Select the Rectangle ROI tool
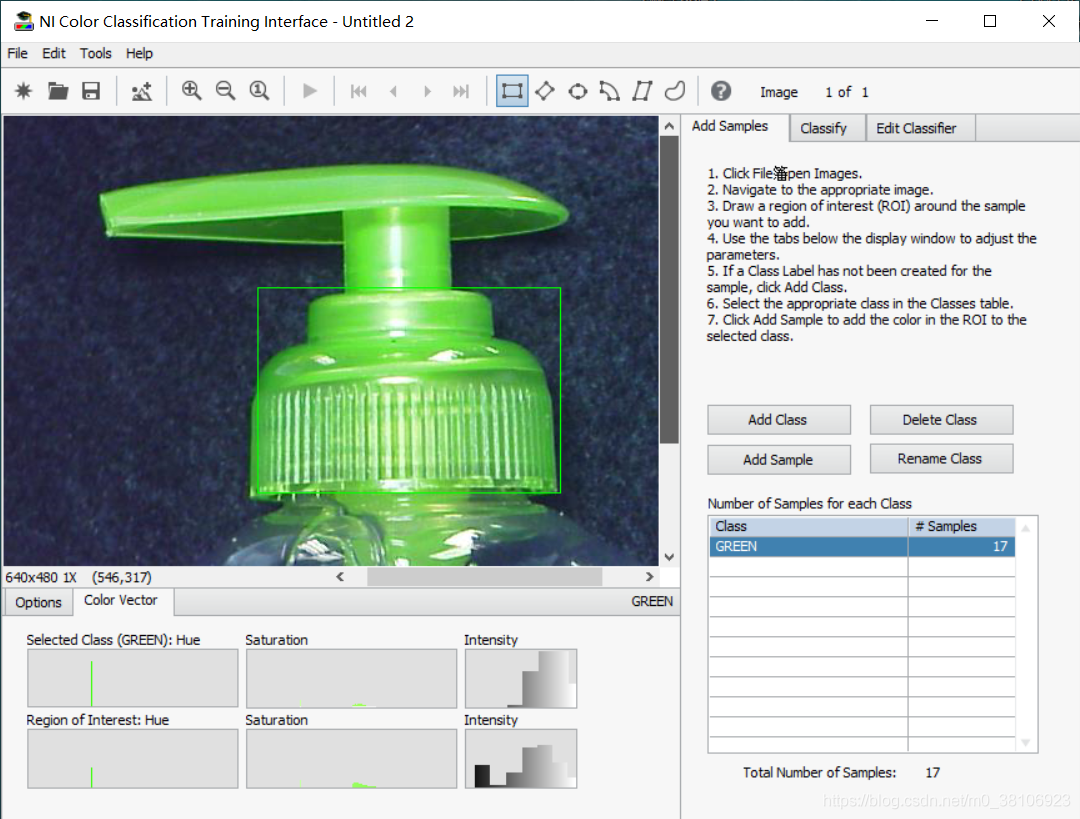Screen dimensions: 1080x819 tap(512, 91)
